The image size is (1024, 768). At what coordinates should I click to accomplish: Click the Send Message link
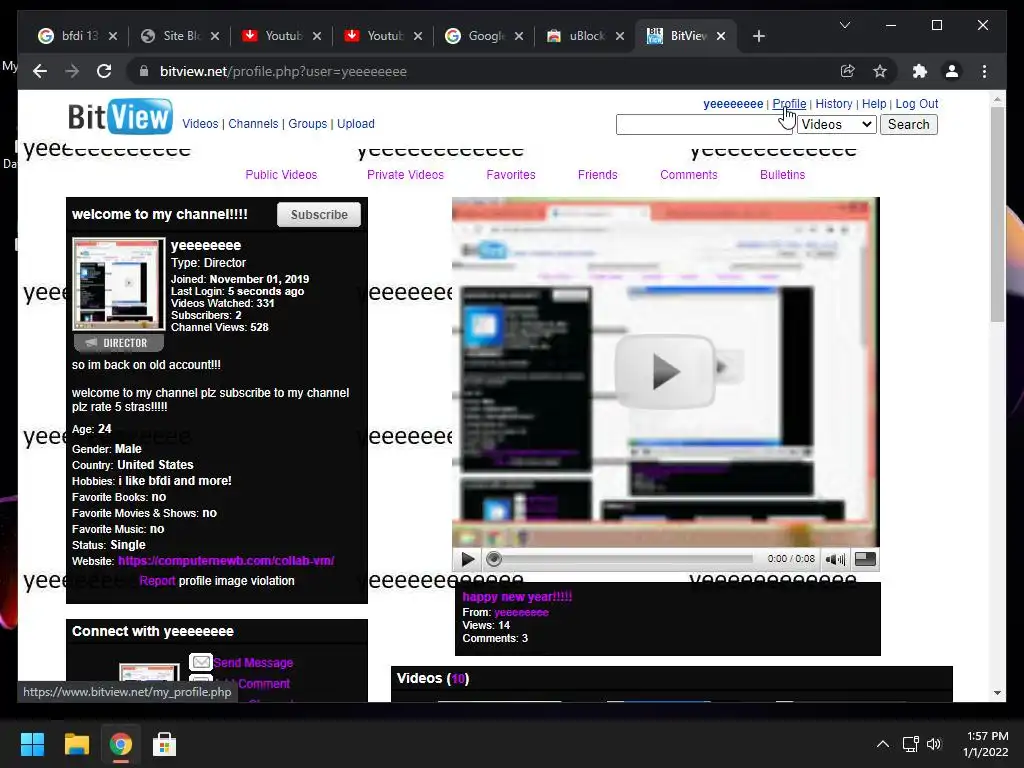pyautogui.click(x=253, y=663)
